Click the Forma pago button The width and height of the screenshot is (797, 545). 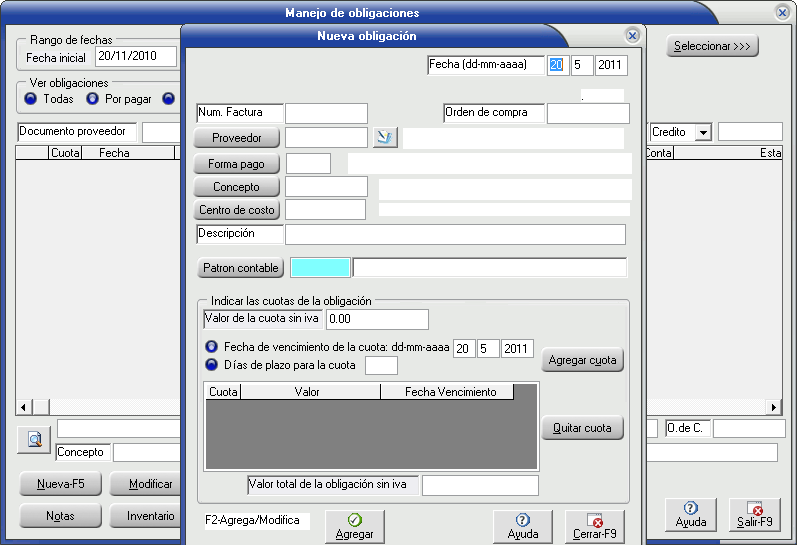[236, 163]
